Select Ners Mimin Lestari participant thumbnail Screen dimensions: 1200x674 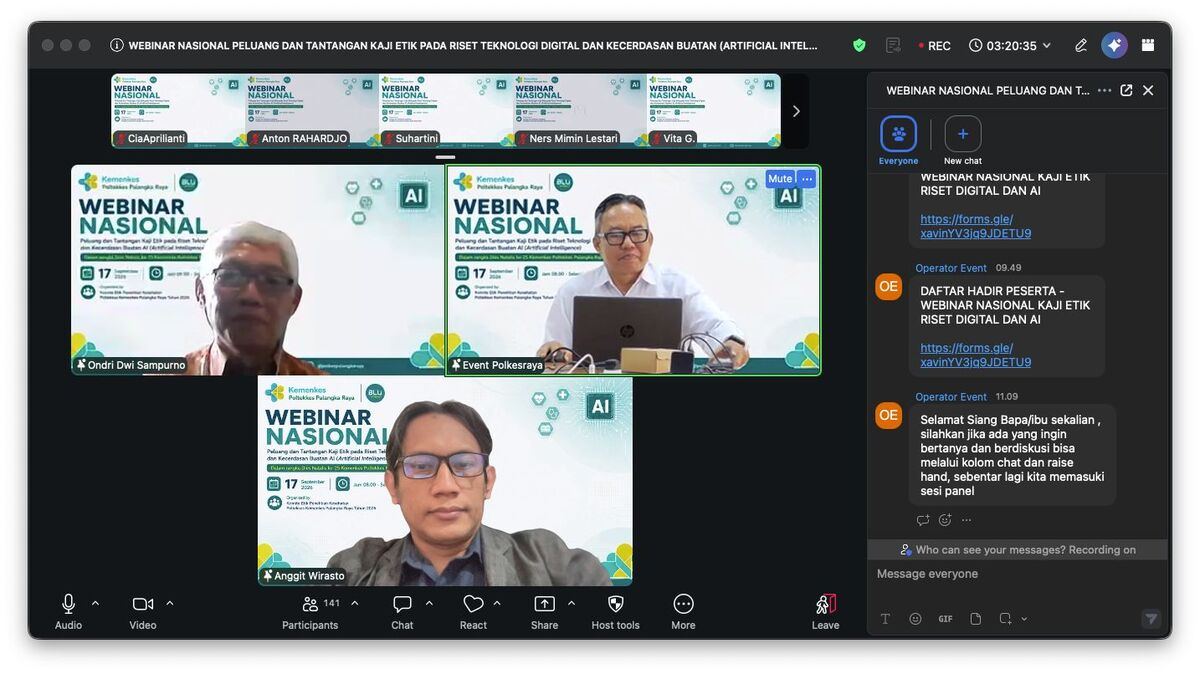(x=580, y=110)
